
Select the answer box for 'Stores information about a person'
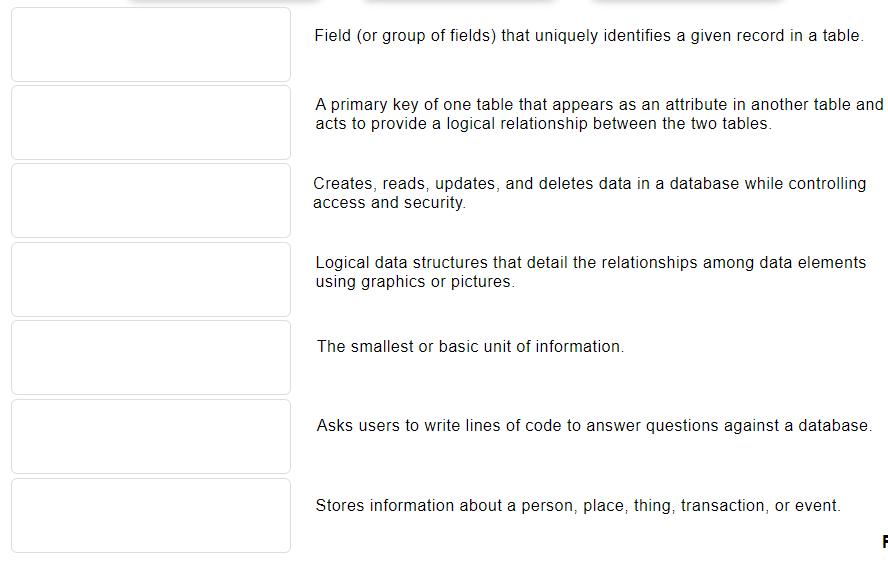[x=151, y=516]
